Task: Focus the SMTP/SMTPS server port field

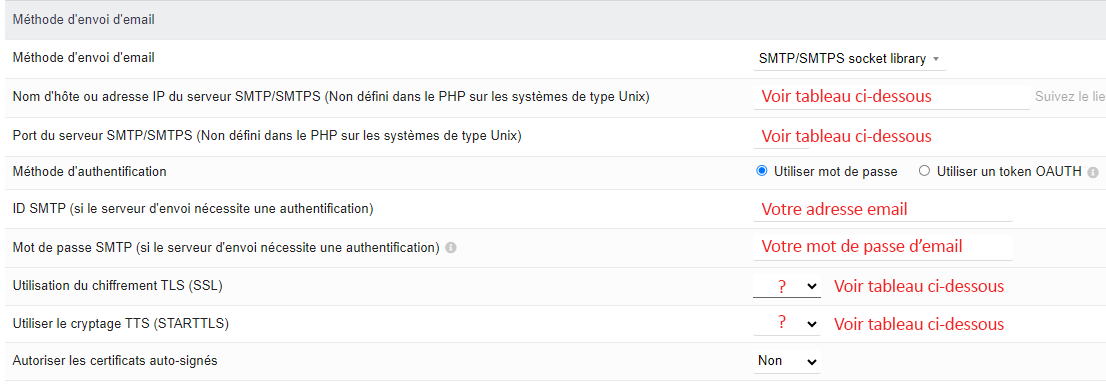Action: (782, 136)
